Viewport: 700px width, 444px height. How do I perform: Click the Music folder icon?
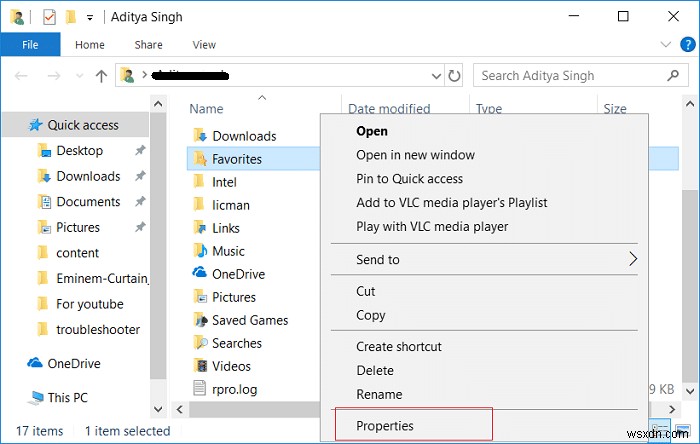199,251
